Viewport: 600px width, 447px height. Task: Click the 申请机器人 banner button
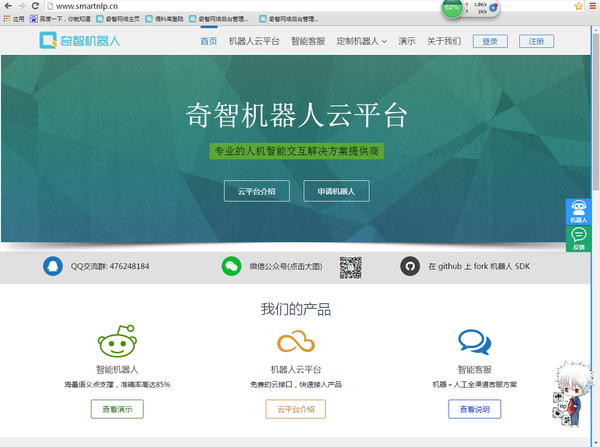(336, 191)
